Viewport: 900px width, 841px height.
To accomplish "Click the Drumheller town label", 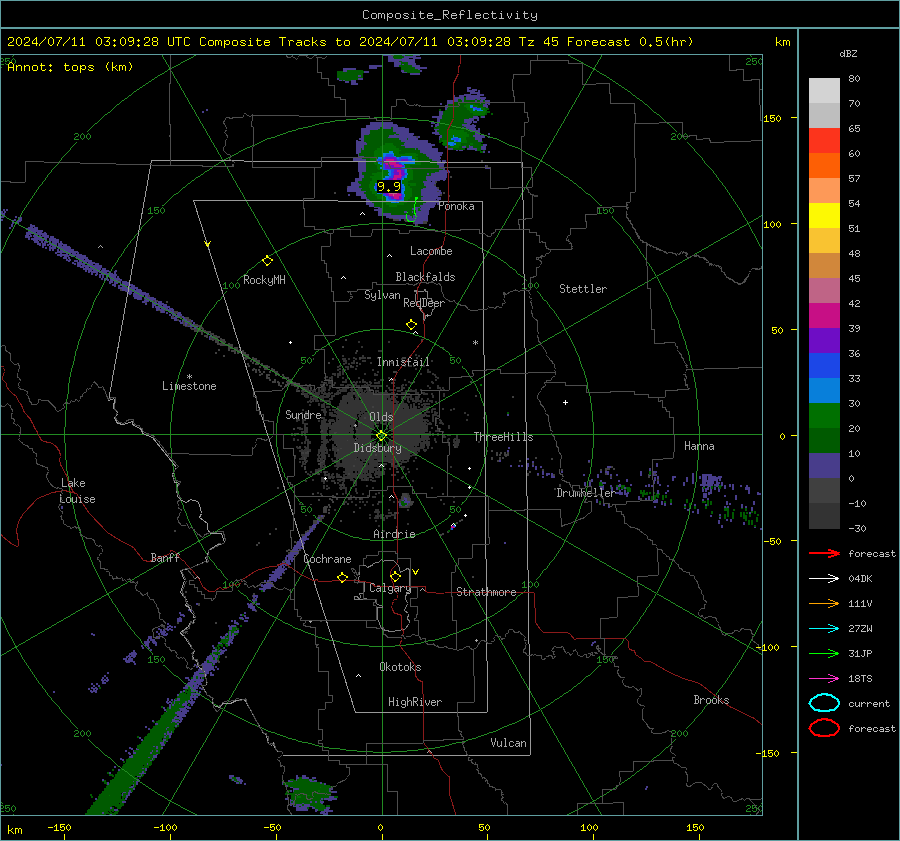I will [x=585, y=493].
